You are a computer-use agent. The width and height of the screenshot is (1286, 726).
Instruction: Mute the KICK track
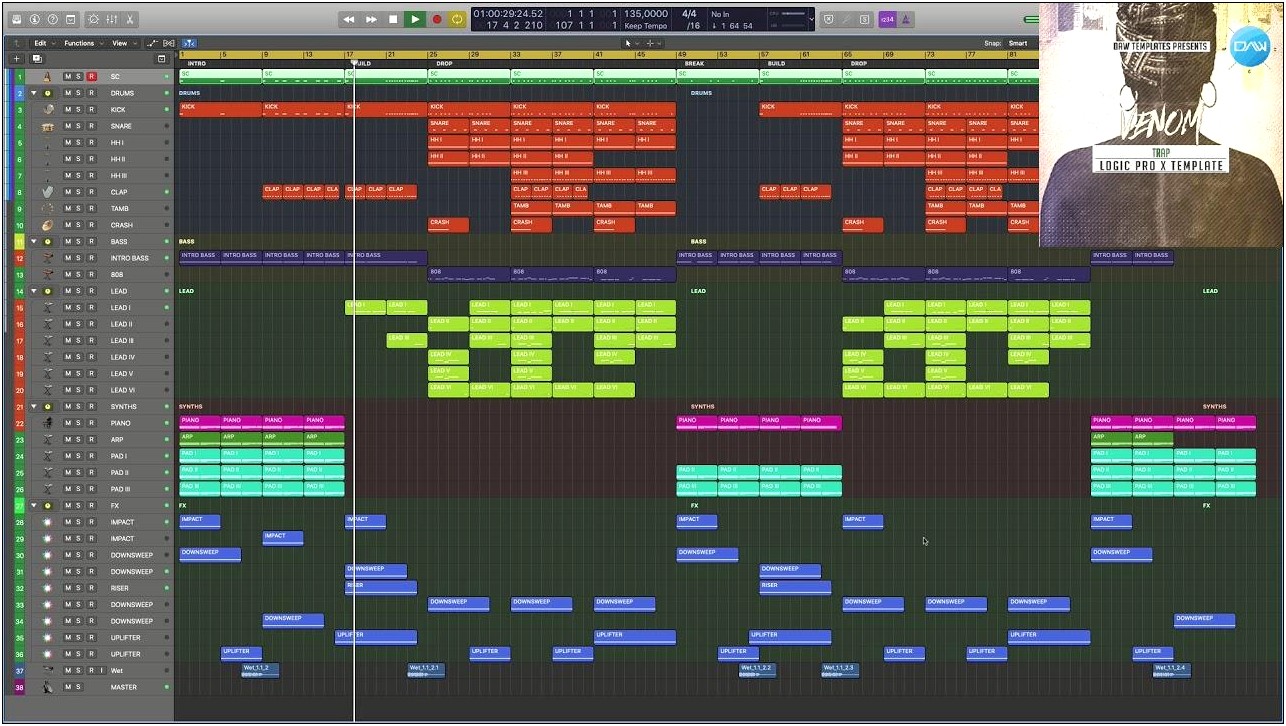[68, 109]
